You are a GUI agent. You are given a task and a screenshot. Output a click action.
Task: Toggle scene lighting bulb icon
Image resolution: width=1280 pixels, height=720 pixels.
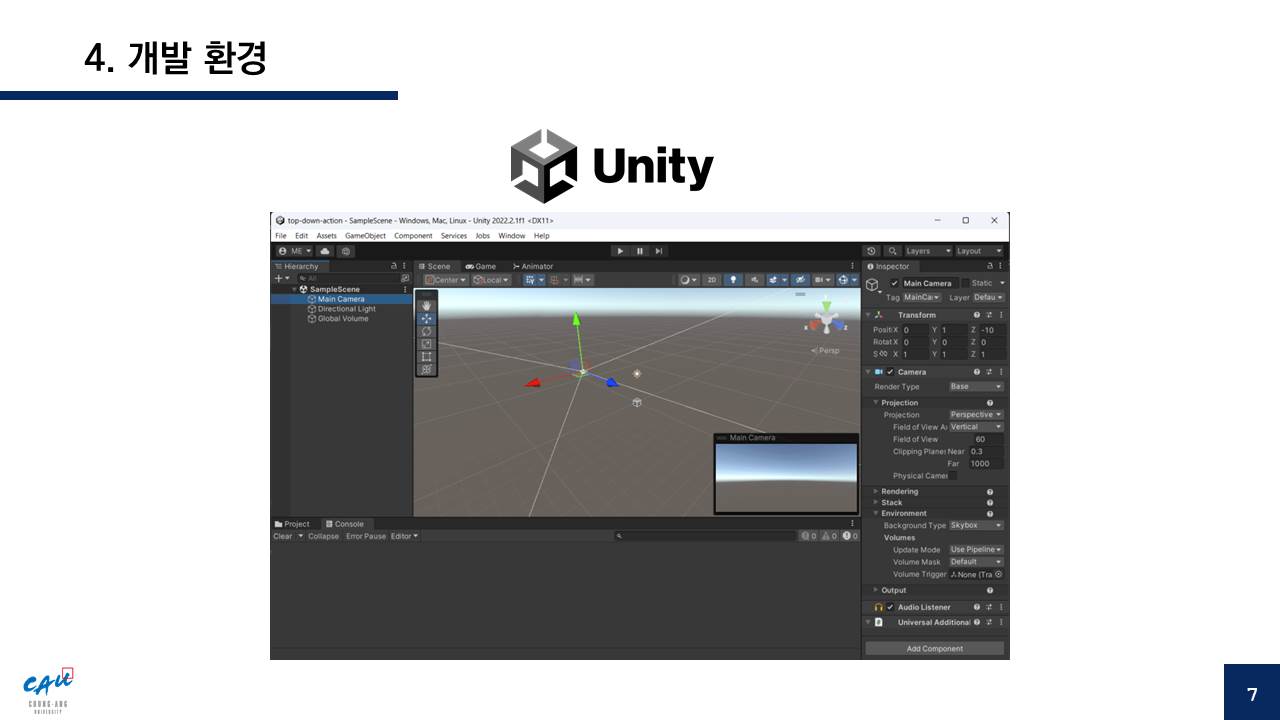point(732,280)
